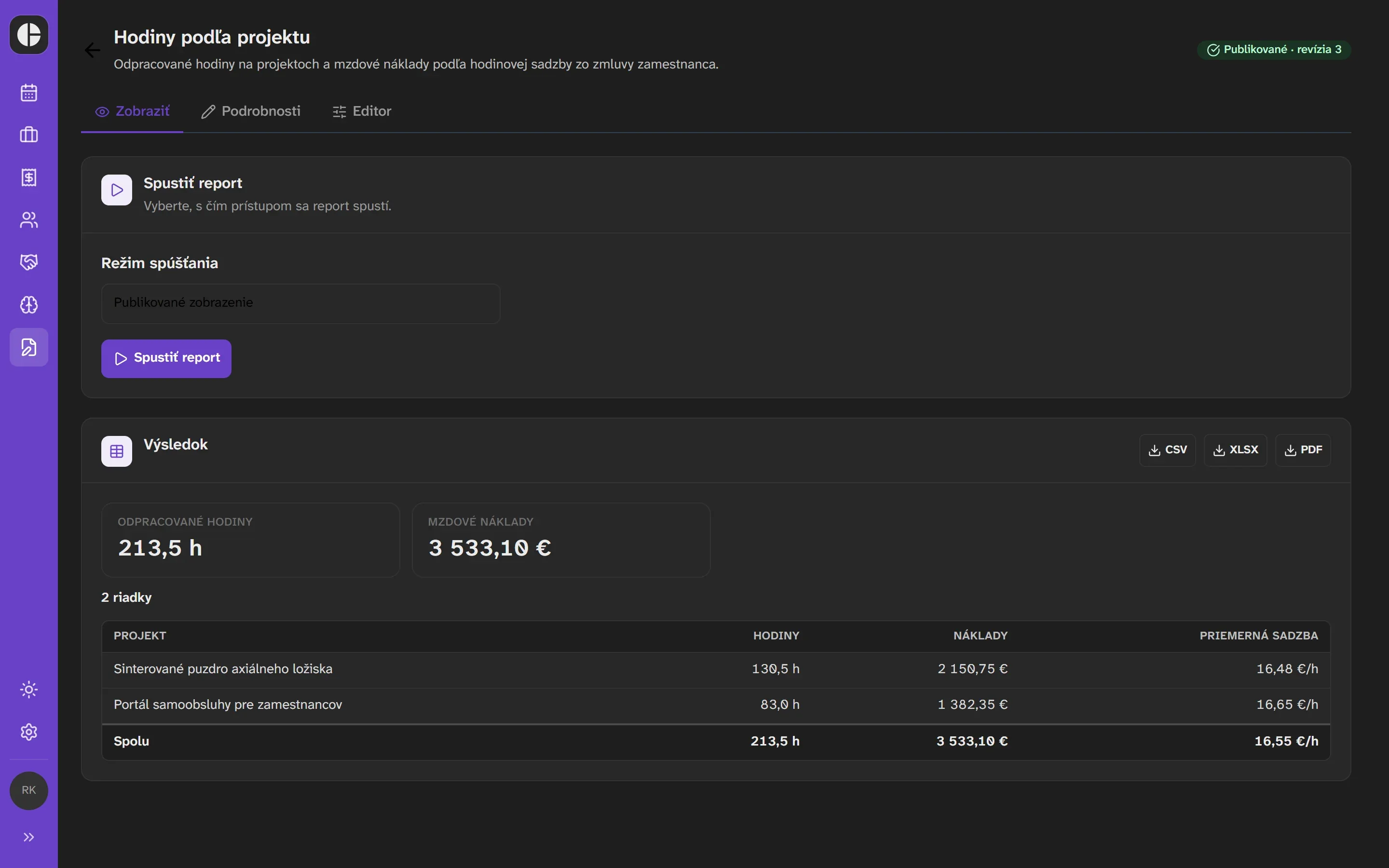Click the 2 150,75 € cost cell
Viewport: 1389px width, 868px height.
972,669
